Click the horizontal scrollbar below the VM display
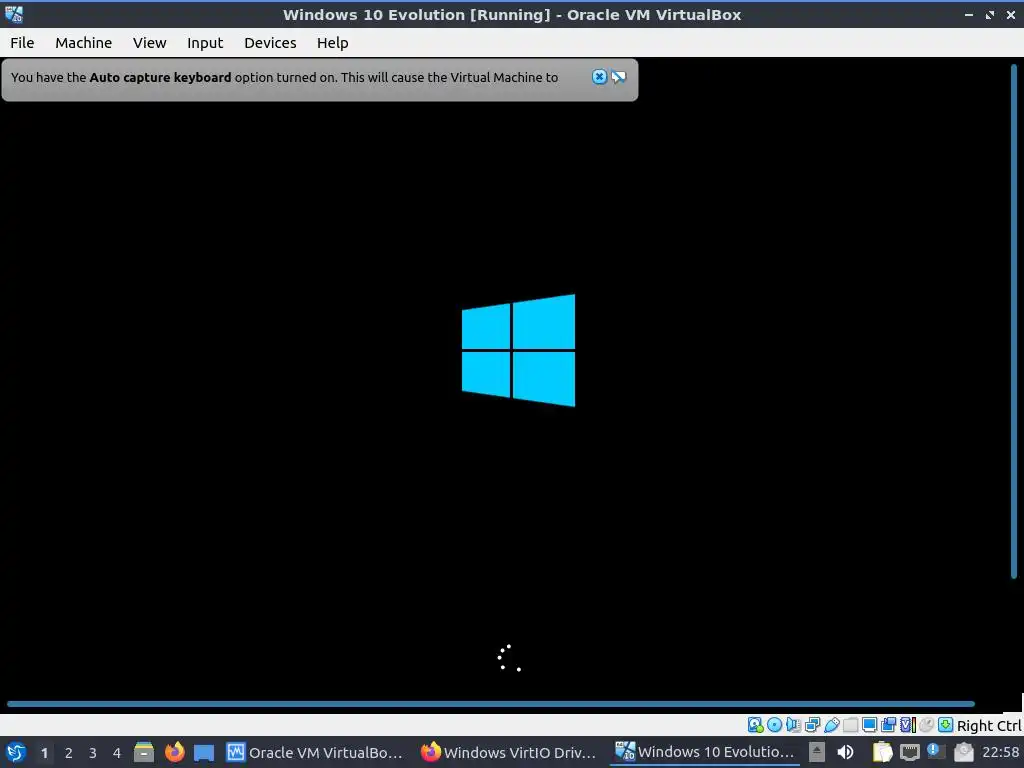The width and height of the screenshot is (1024, 768). pos(491,704)
